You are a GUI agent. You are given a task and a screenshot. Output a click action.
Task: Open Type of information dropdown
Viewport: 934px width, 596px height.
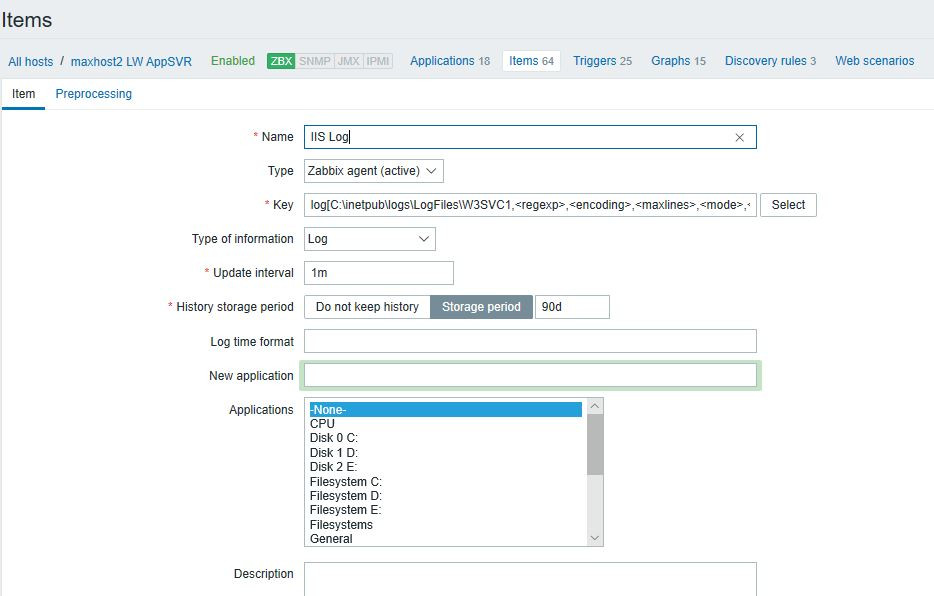click(x=369, y=239)
